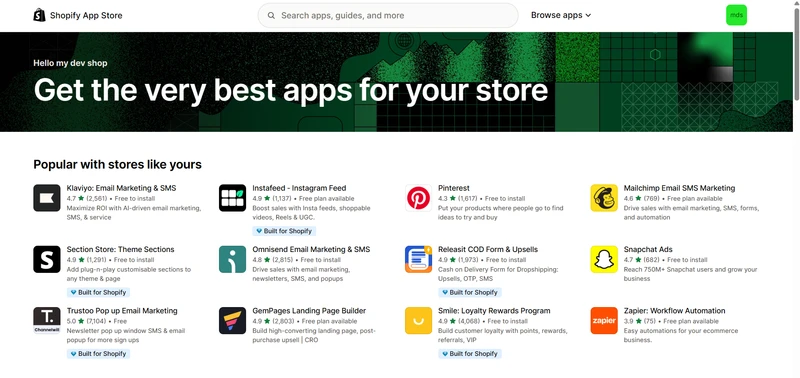800x378 pixels.
Task: Open Mailchimp Email SMS Marketing title
Action: tap(679, 188)
